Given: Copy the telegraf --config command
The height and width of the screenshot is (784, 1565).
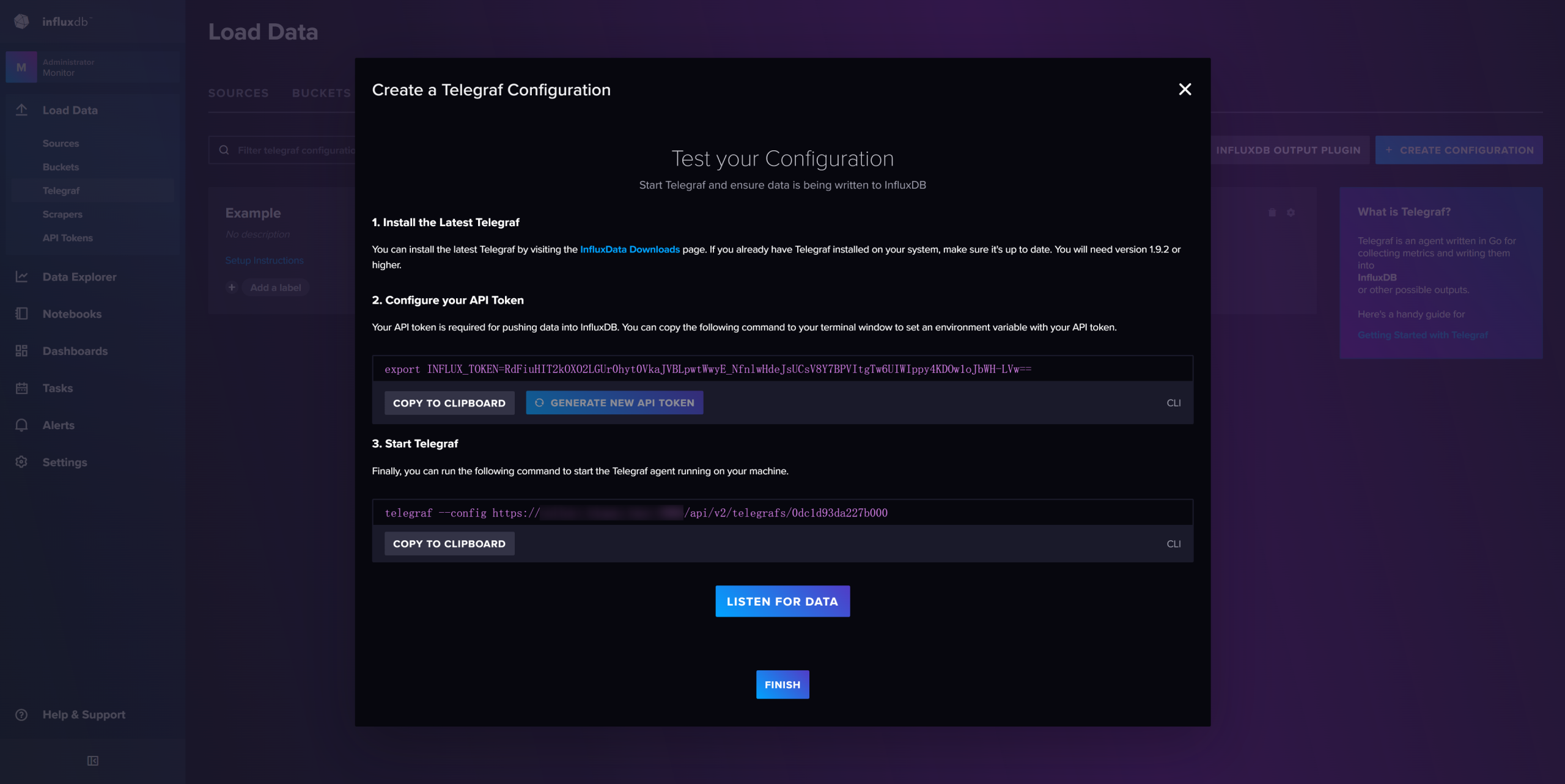Looking at the screenshot, I should coord(449,543).
